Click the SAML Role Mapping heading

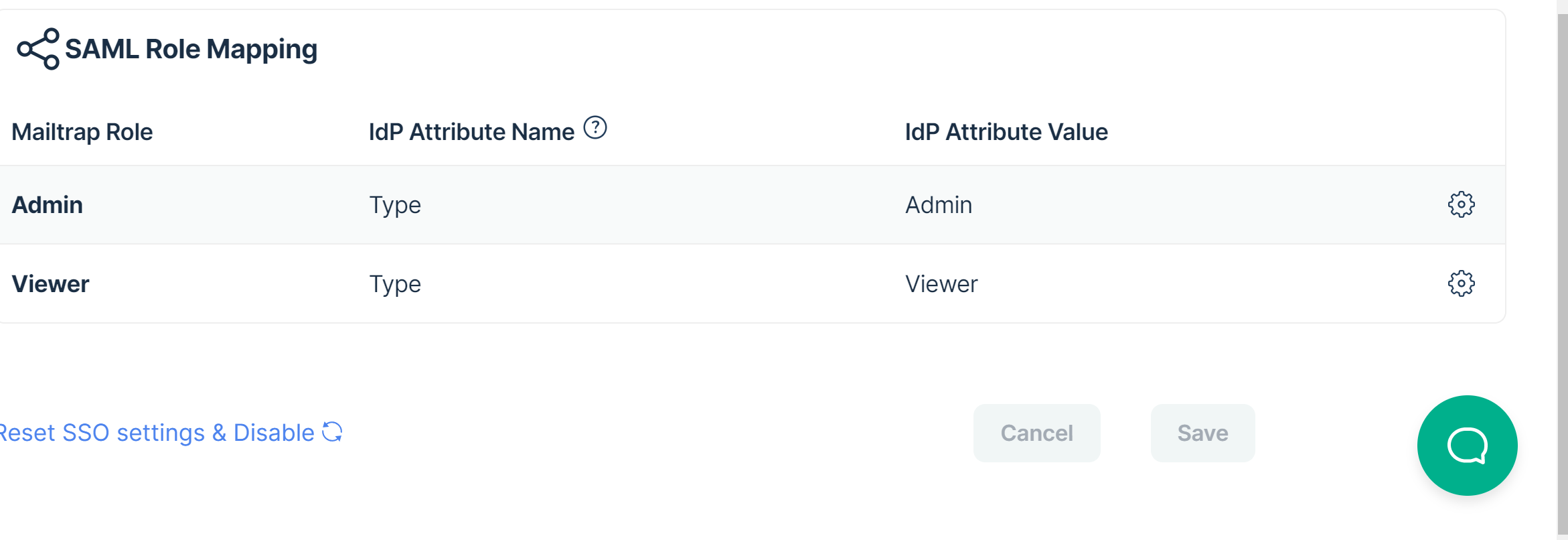[191, 50]
